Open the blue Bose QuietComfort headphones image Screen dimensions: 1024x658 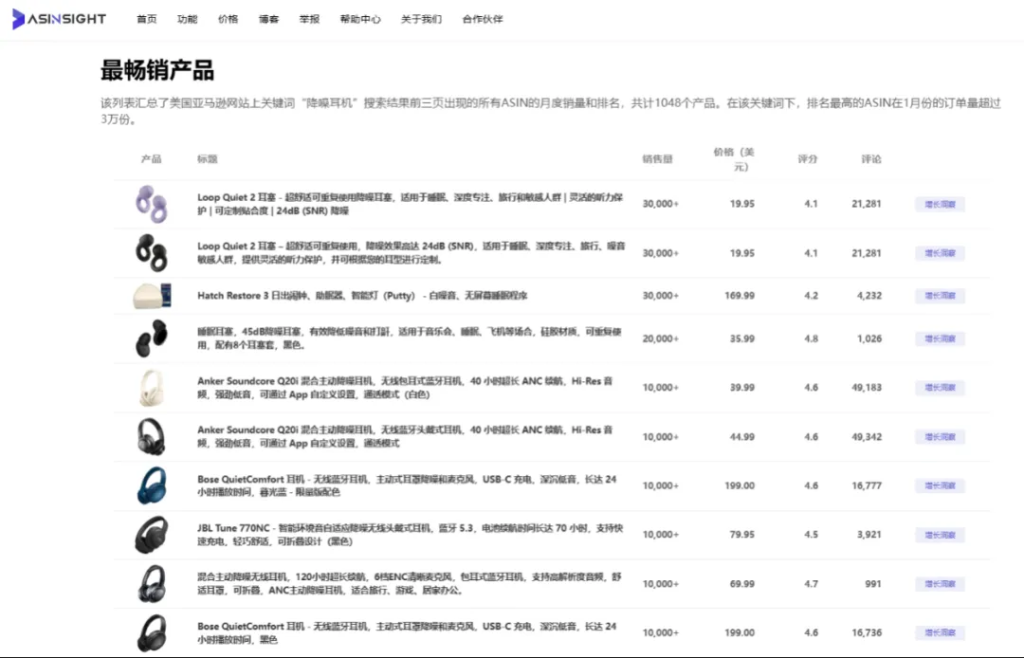coord(151,486)
